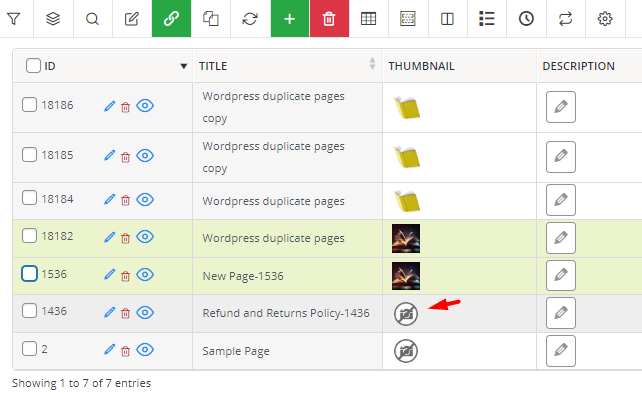Screen dimensions: 642x395
Task: Edit description for New Page-1536
Action: coord(561,275)
